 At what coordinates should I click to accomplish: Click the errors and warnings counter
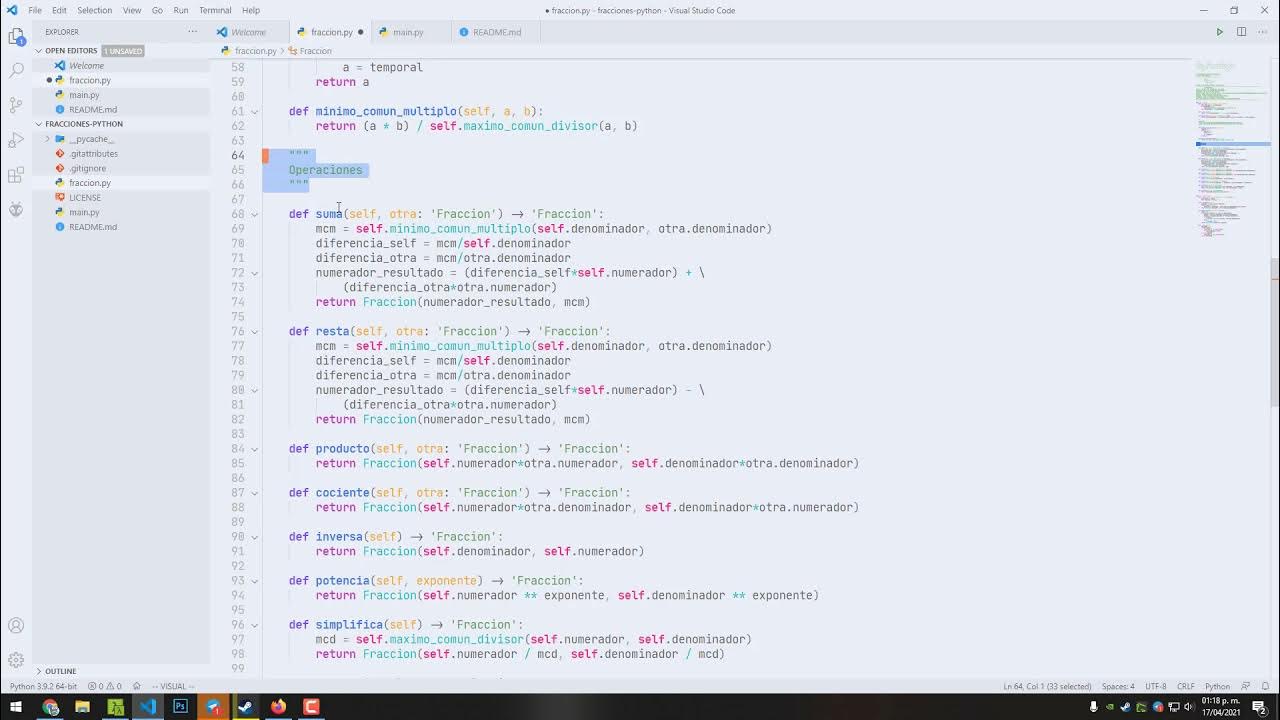click(x=104, y=686)
